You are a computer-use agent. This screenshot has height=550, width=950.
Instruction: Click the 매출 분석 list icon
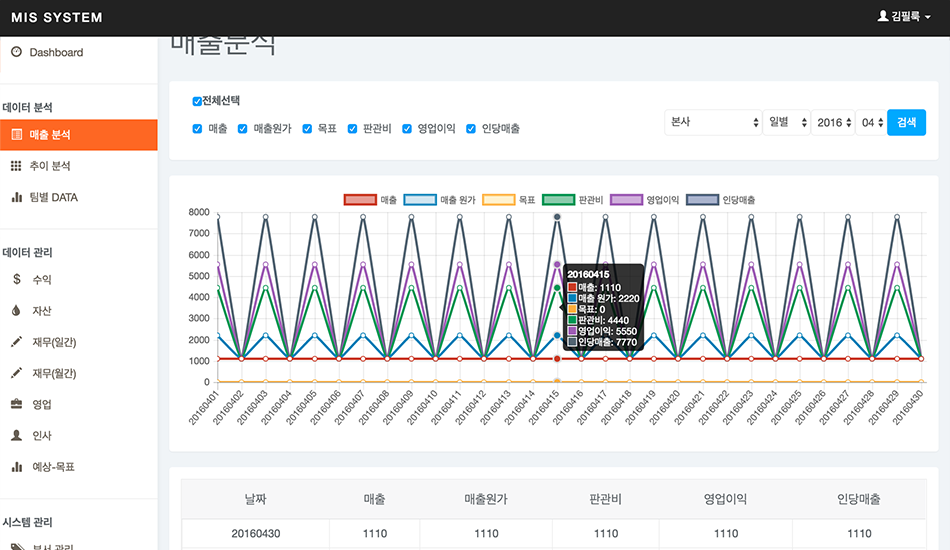(x=16, y=134)
